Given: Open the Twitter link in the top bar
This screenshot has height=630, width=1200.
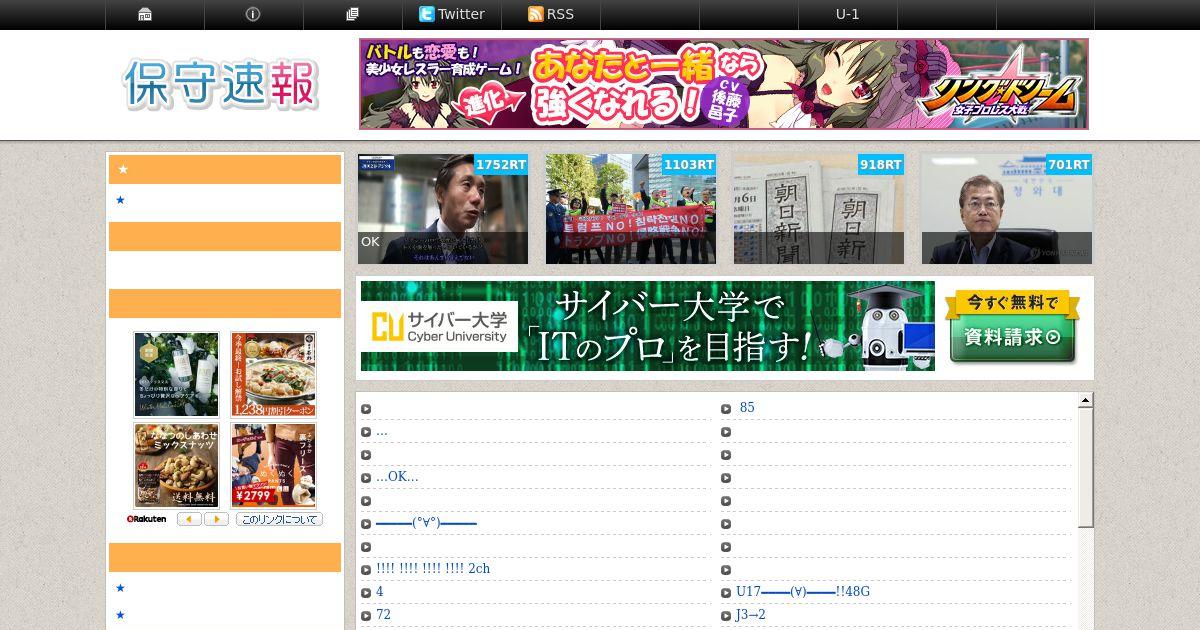Looking at the screenshot, I should pos(451,14).
